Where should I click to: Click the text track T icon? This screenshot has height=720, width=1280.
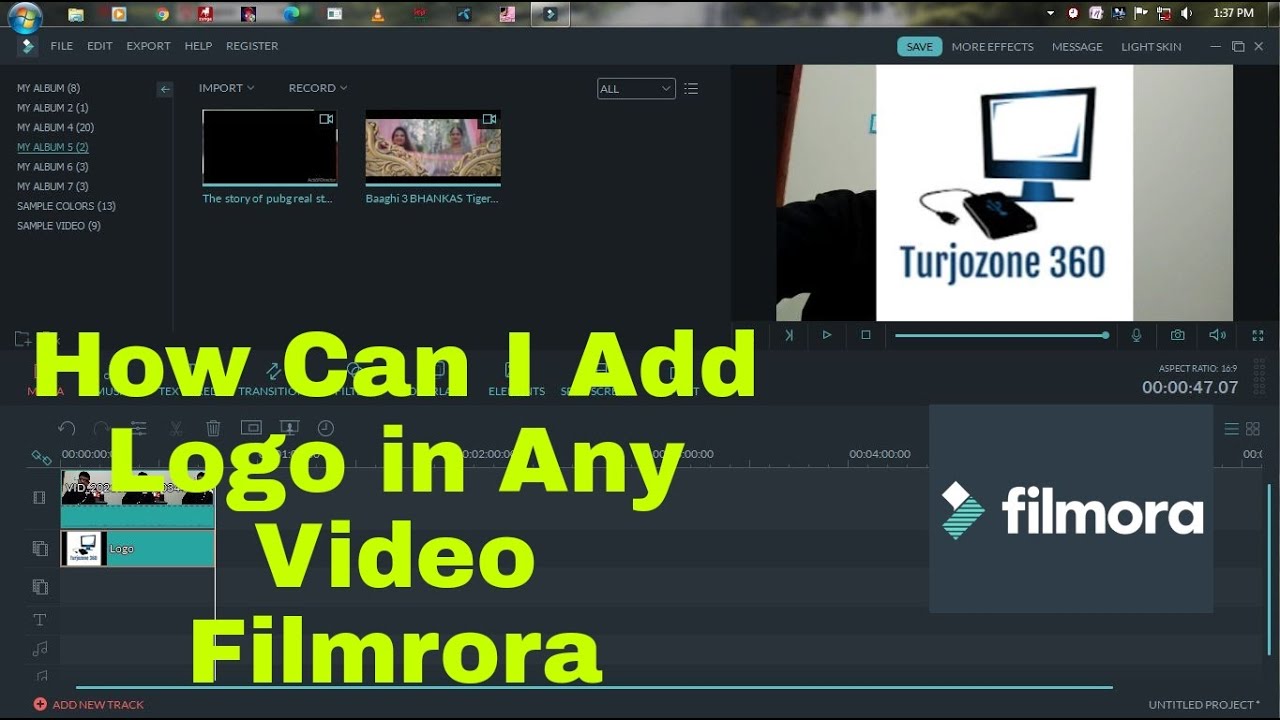40,620
